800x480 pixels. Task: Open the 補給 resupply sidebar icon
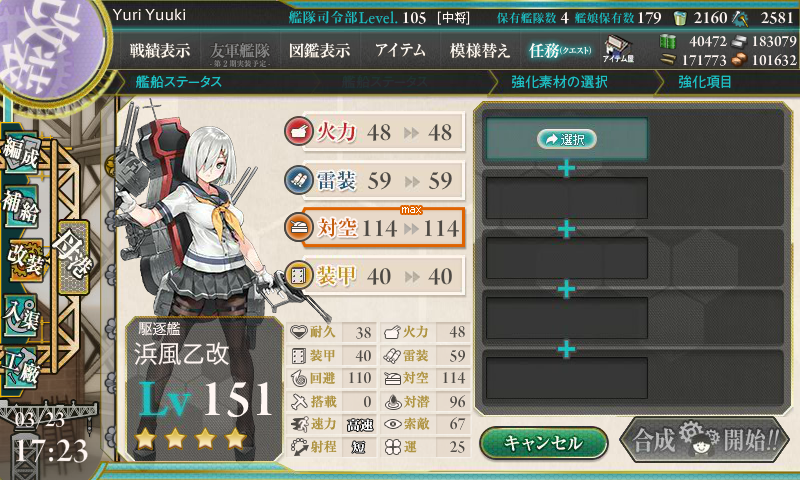21,208
